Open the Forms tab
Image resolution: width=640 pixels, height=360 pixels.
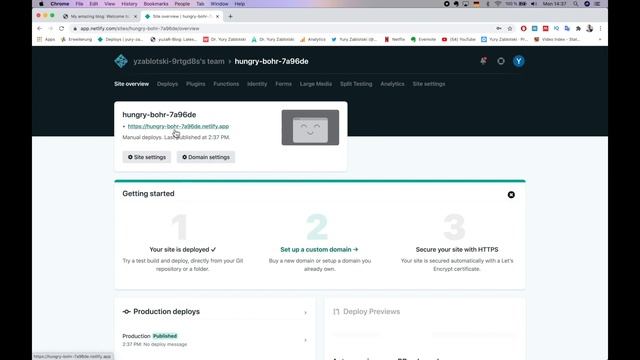(283, 84)
